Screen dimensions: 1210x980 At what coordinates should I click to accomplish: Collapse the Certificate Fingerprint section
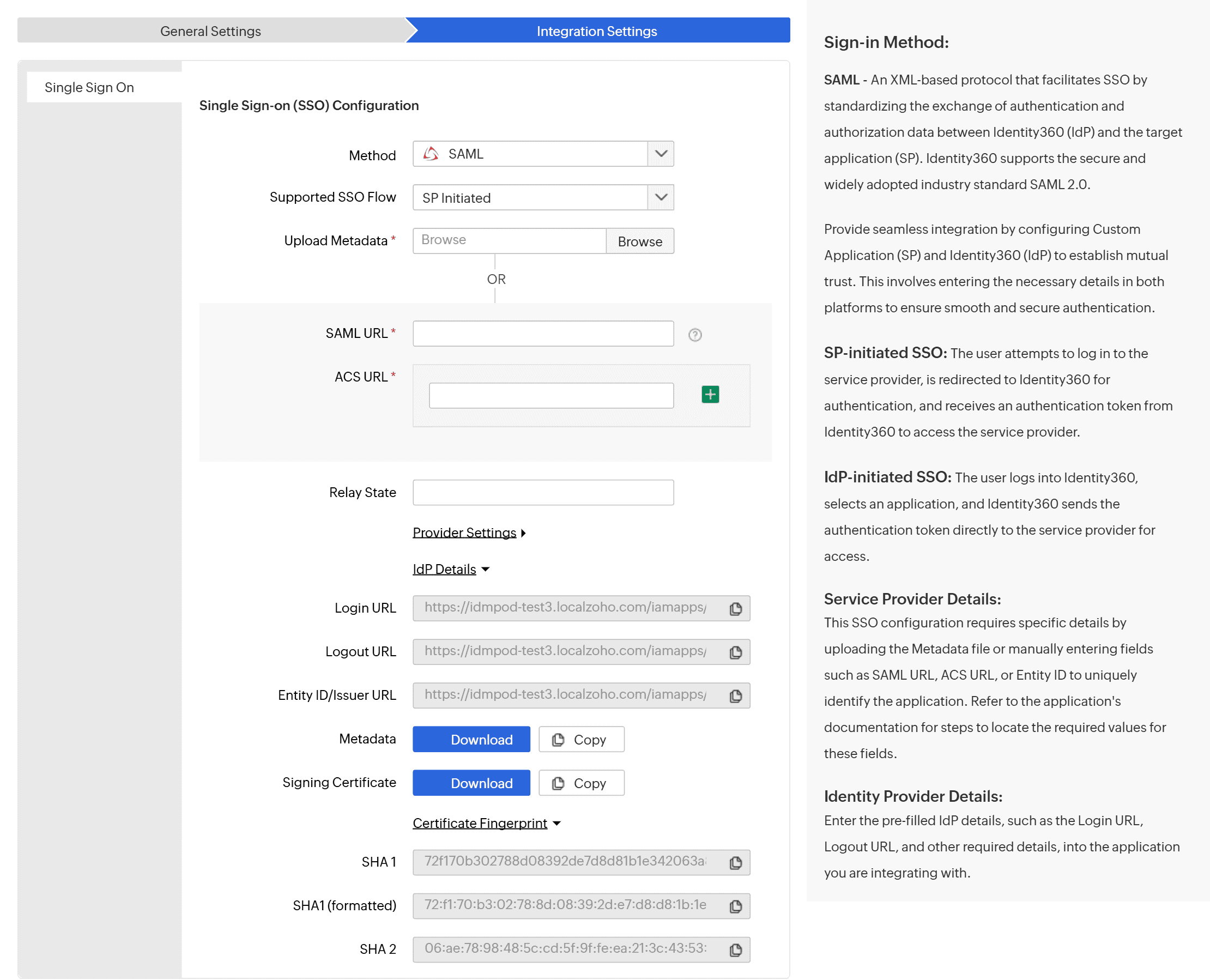486,823
